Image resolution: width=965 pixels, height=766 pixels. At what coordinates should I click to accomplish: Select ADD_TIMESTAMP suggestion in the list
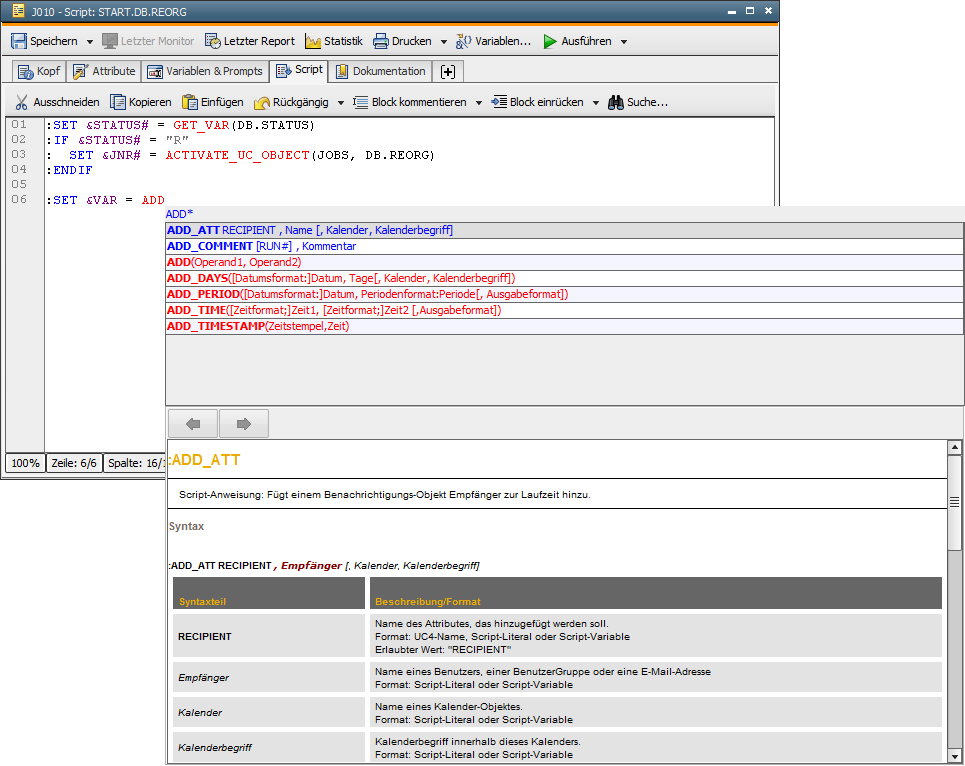(258, 326)
